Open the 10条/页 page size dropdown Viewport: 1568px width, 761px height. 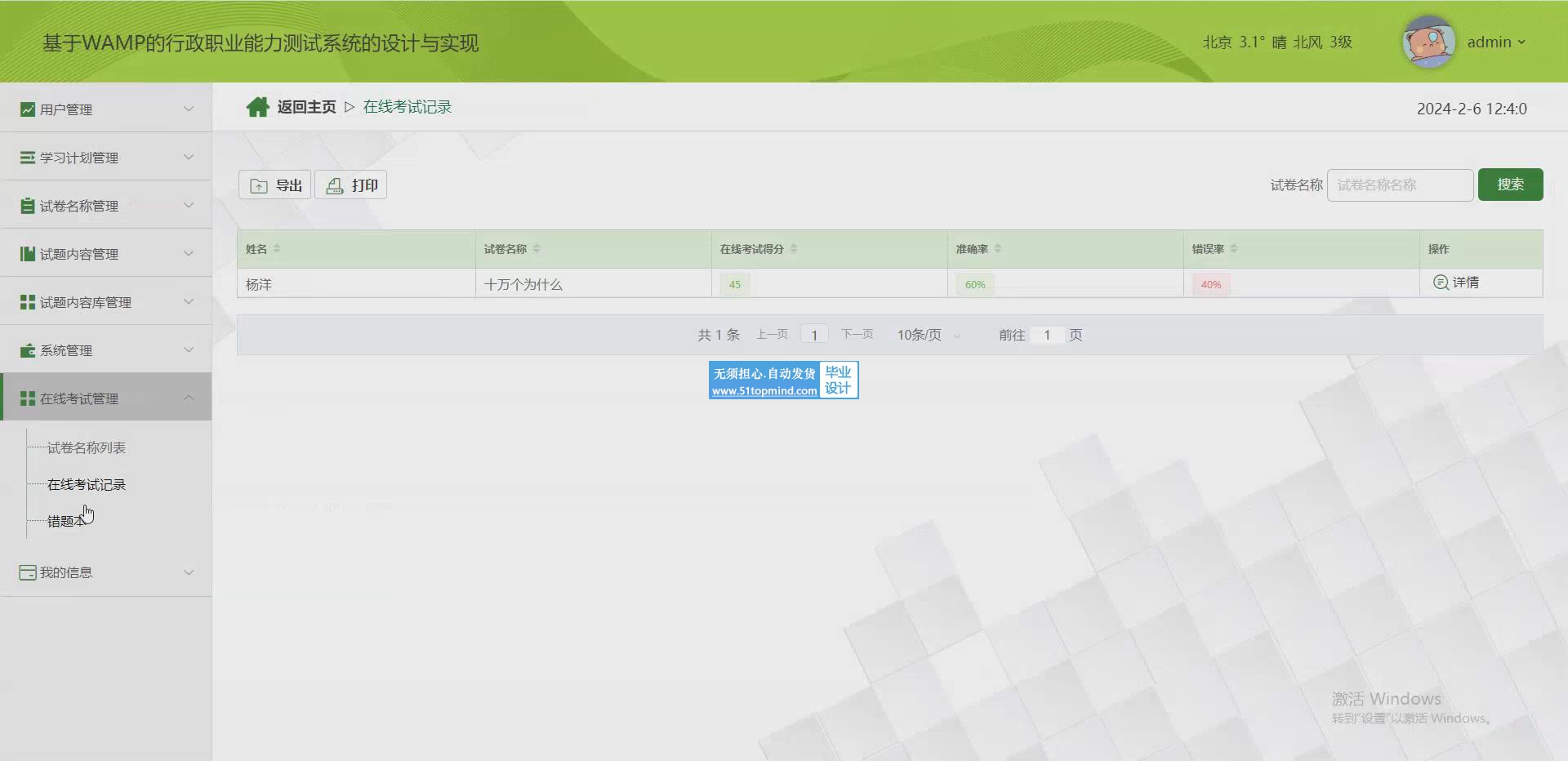tap(929, 335)
